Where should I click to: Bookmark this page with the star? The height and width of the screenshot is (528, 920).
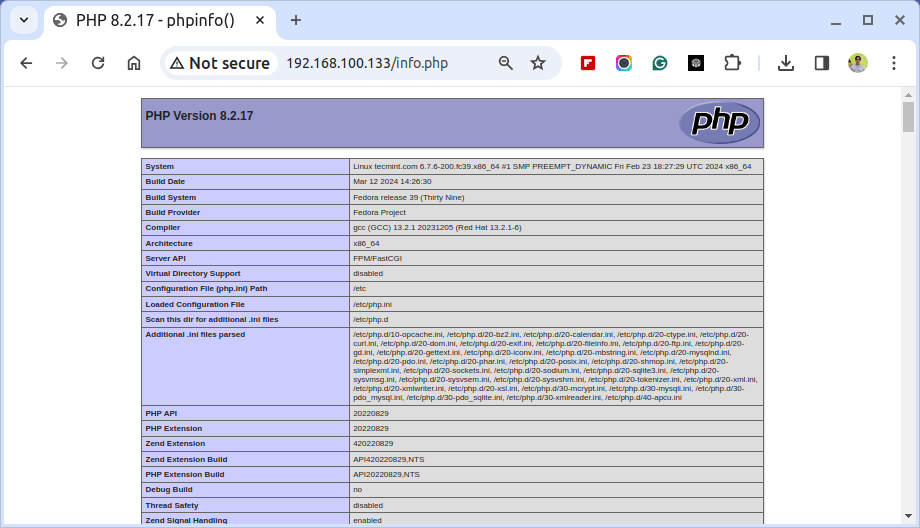coord(537,63)
